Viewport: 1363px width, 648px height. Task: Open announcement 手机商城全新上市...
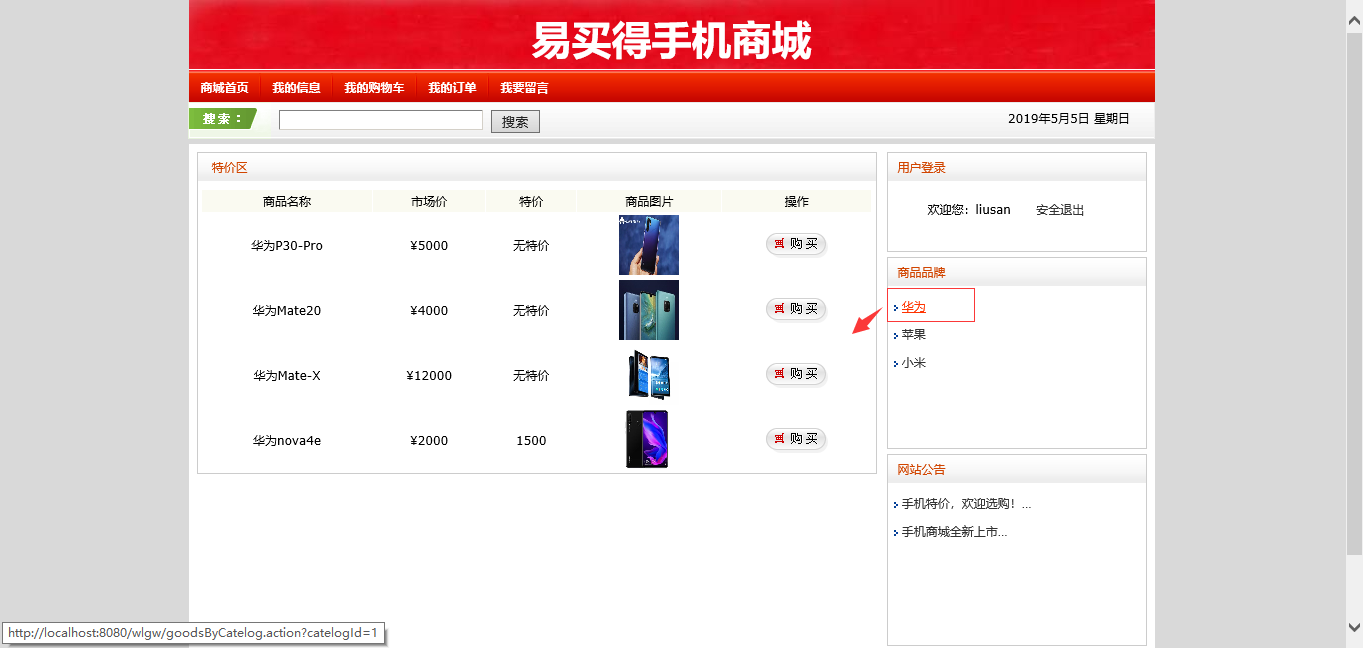(954, 532)
